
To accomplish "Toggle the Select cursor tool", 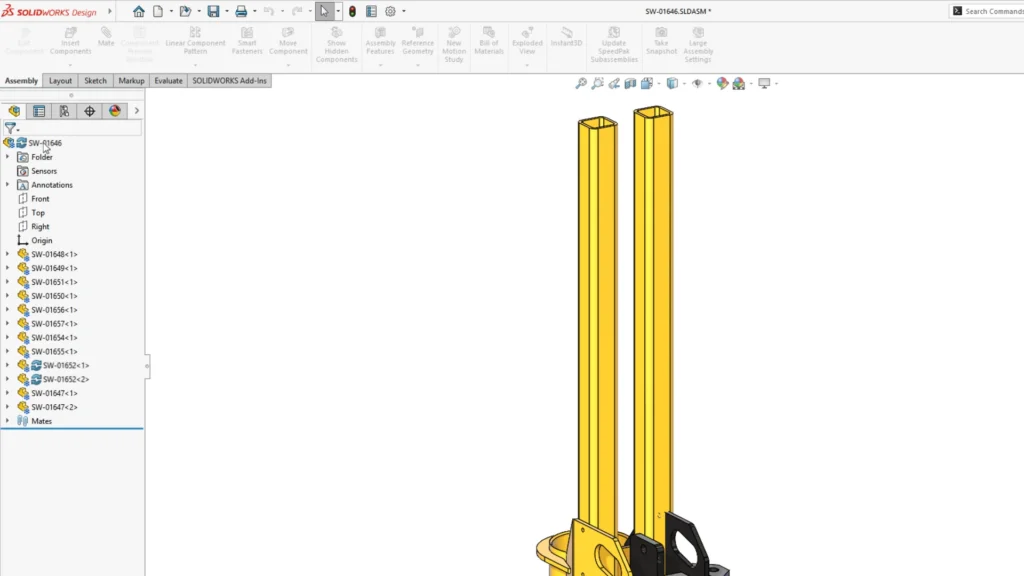I will 324,12.
